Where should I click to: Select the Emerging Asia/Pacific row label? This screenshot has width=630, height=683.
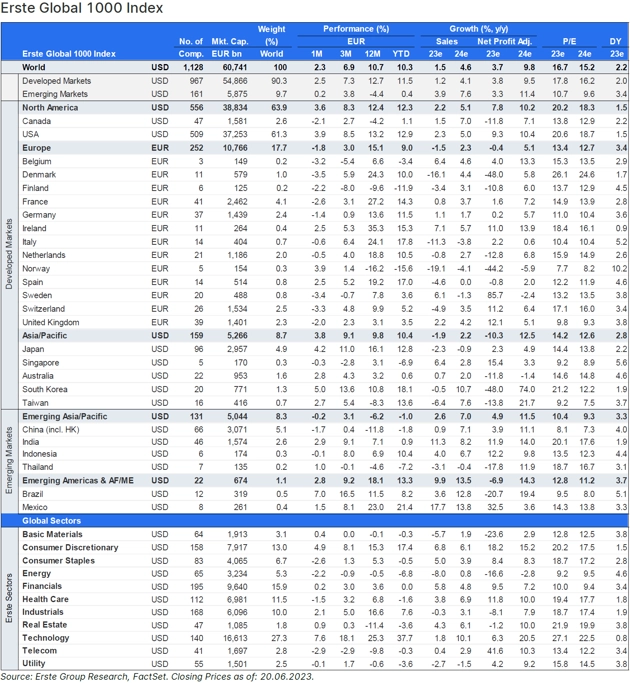coord(64,416)
